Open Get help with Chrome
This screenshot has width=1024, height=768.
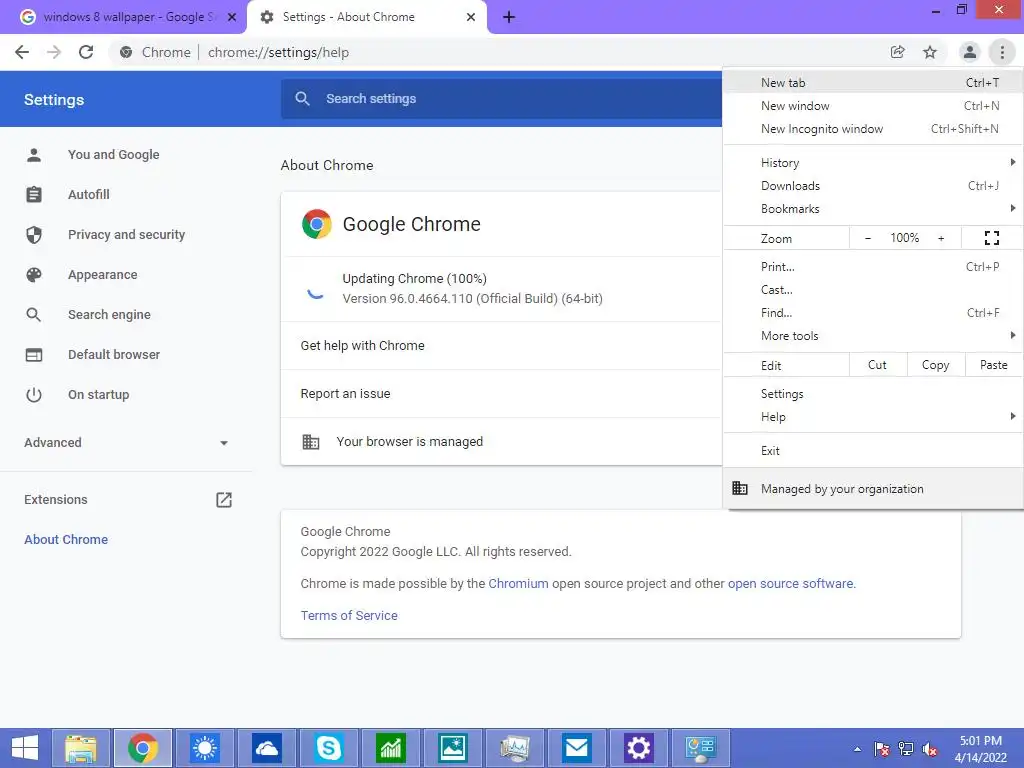click(x=502, y=345)
